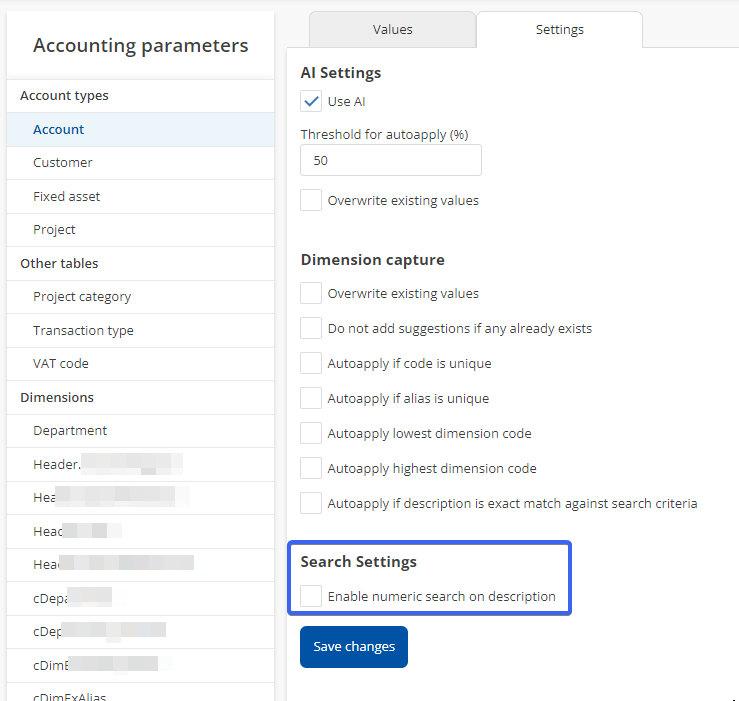Check Autoapply highest dimension code
The width and height of the screenshot is (739, 701).
click(311, 468)
